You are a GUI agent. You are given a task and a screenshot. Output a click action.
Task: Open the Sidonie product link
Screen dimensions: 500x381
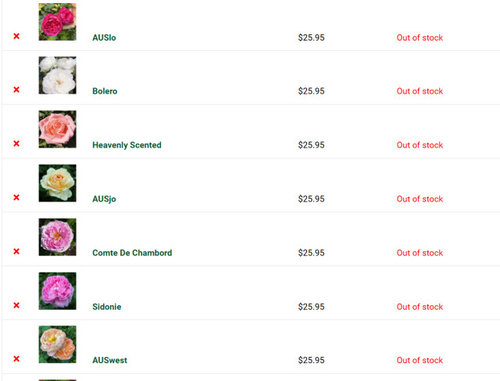107,307
